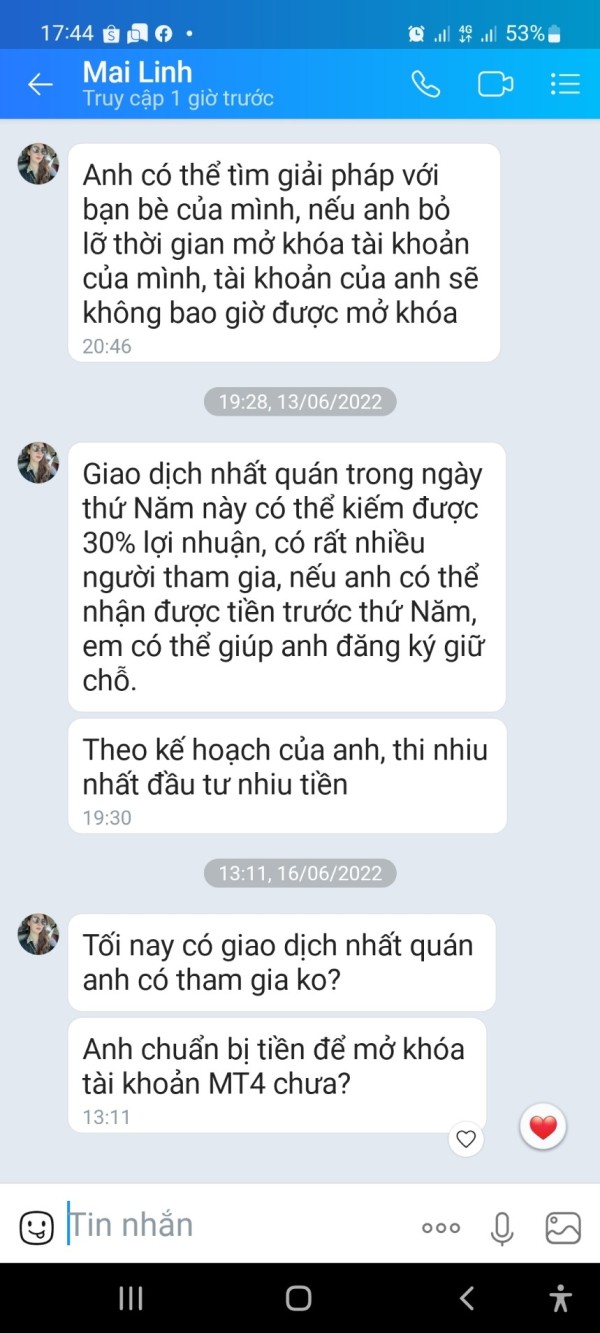The image size is (600, 1333).
Task: Select the message 'Tối nay có giao dịch nhất quán'
Action: tap(281, 962)
